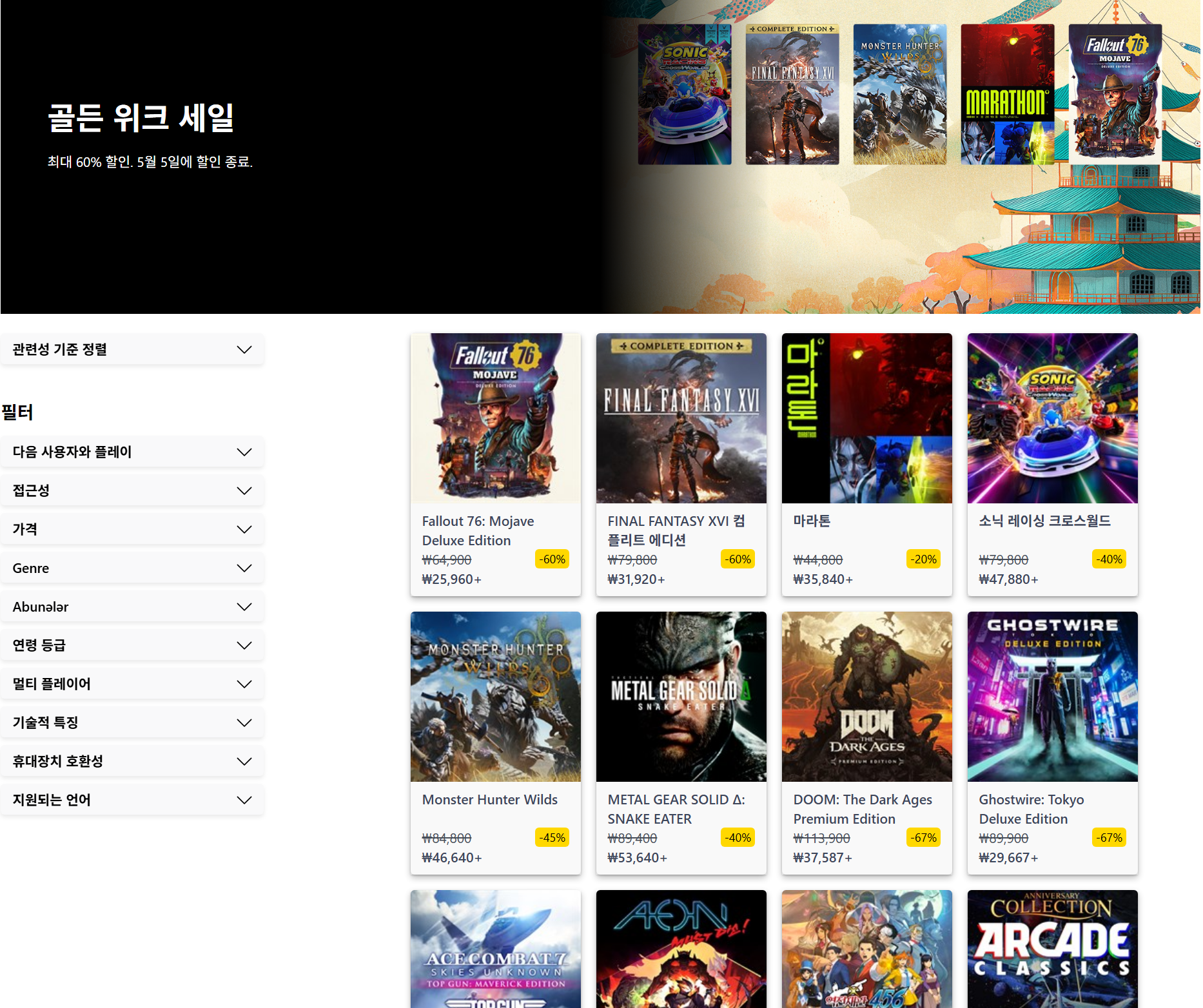Click the Monster Hunter Wilds cover art
1203x1008 pixels.
pyautogui.click(x=495, y=696)
